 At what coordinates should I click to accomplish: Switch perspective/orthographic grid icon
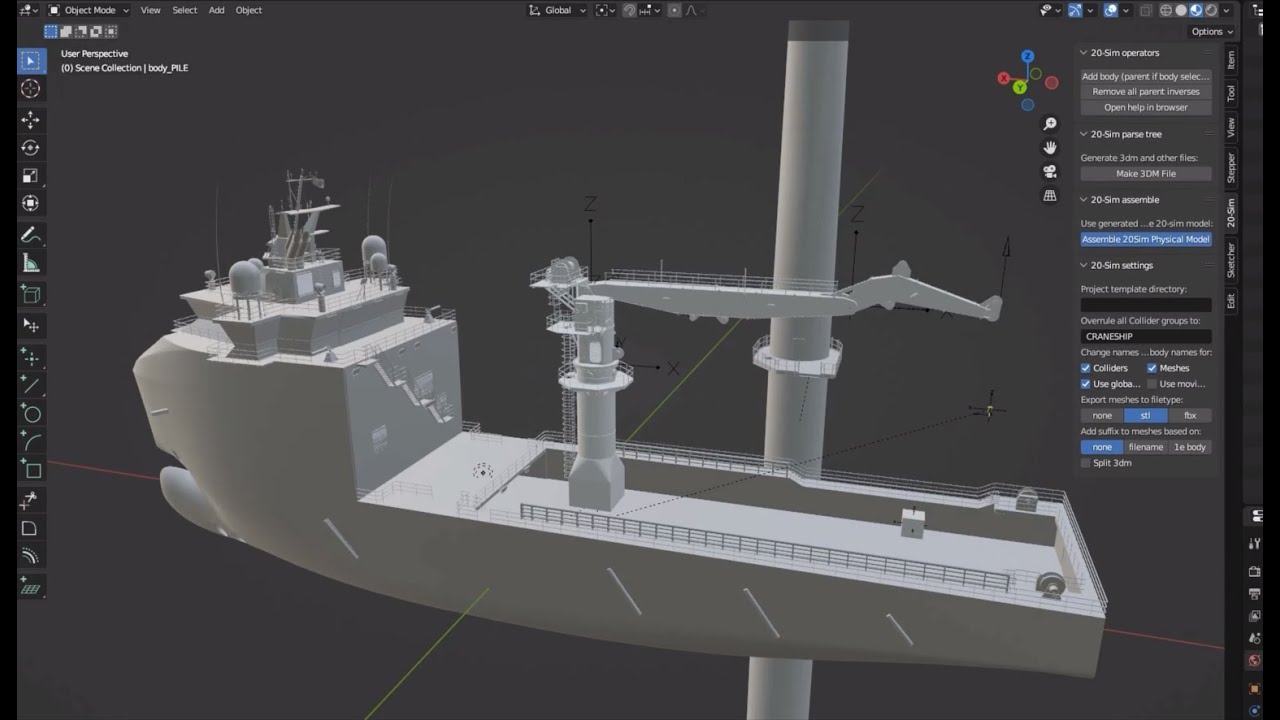(1050, 195)
